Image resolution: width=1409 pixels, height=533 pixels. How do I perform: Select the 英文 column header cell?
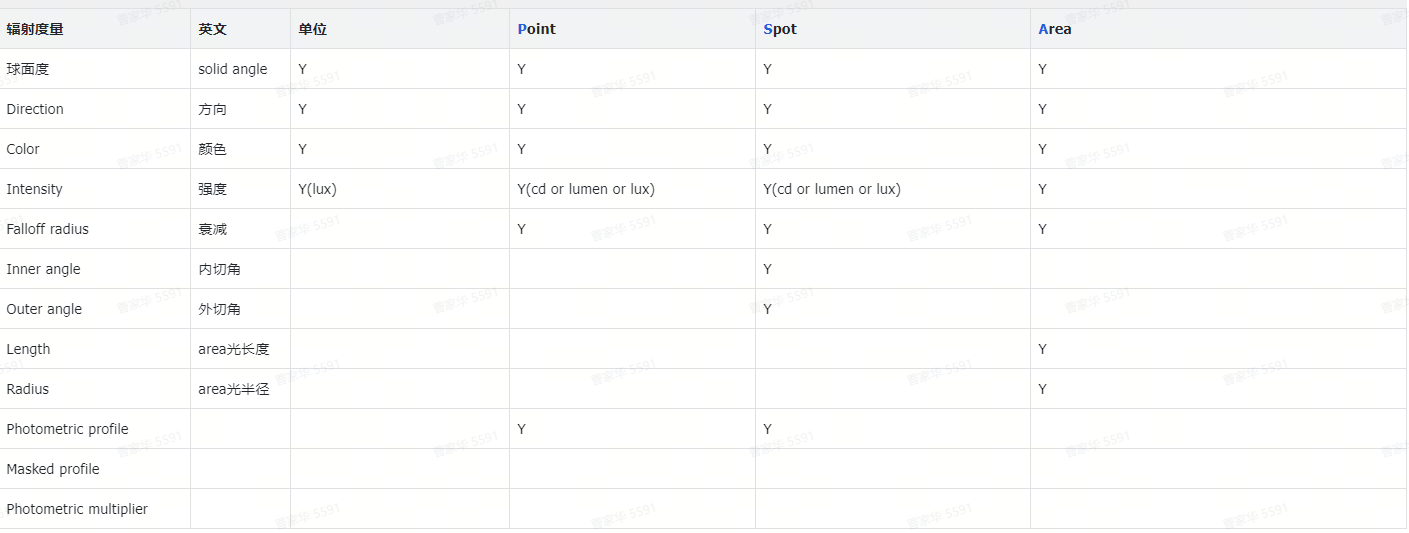click(x=212, y=29)
